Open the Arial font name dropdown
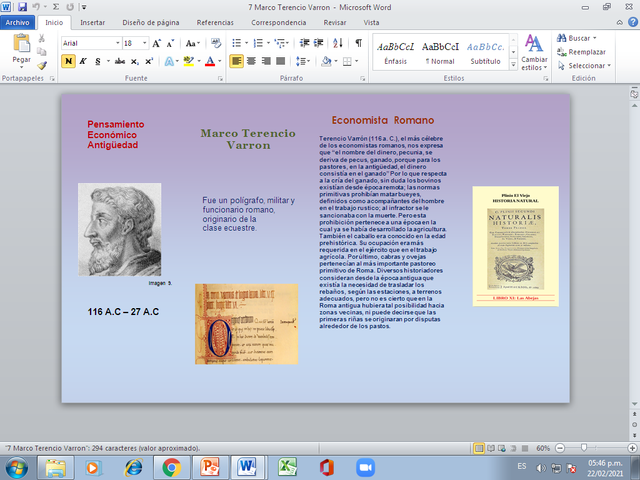Image resolution: width=640 pixels, height=480 pixels. coord(118,43)
